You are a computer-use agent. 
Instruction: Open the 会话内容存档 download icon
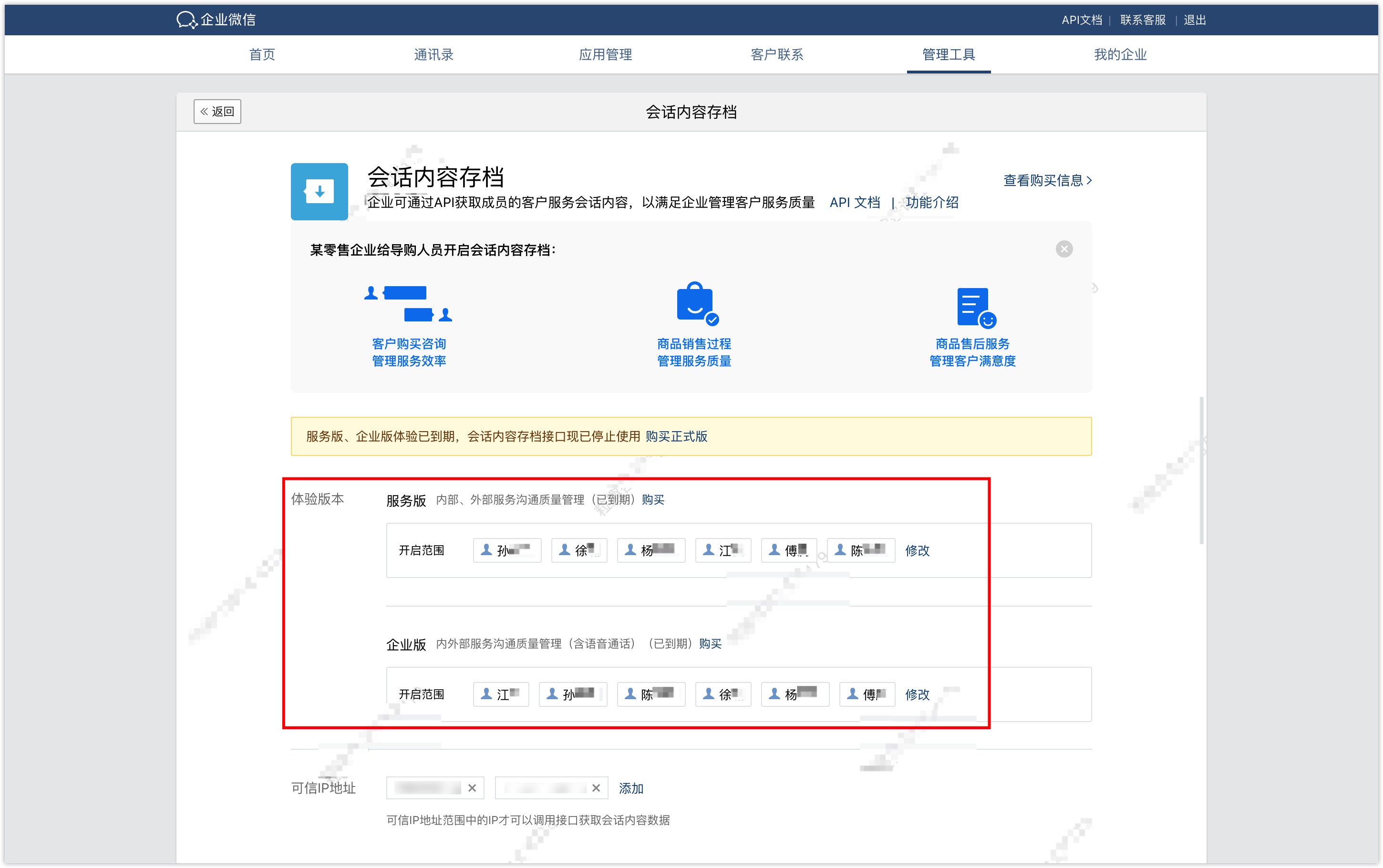(x=319, y=191)
